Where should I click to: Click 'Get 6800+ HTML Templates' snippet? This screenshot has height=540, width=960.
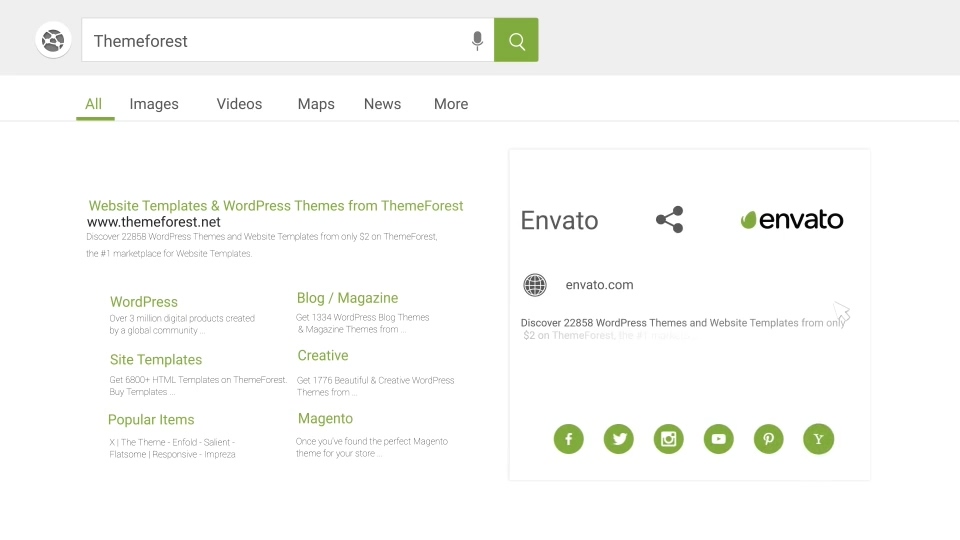pyautogui.click(x=198, y=386)
